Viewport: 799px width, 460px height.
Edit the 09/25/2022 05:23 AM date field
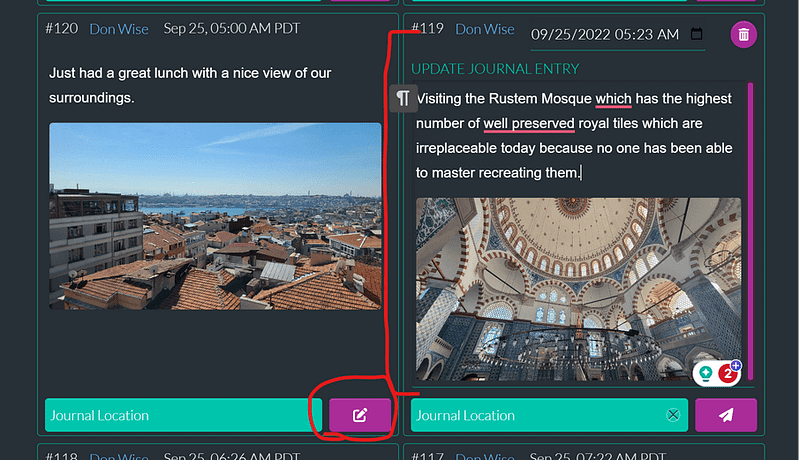pos(605,34)
